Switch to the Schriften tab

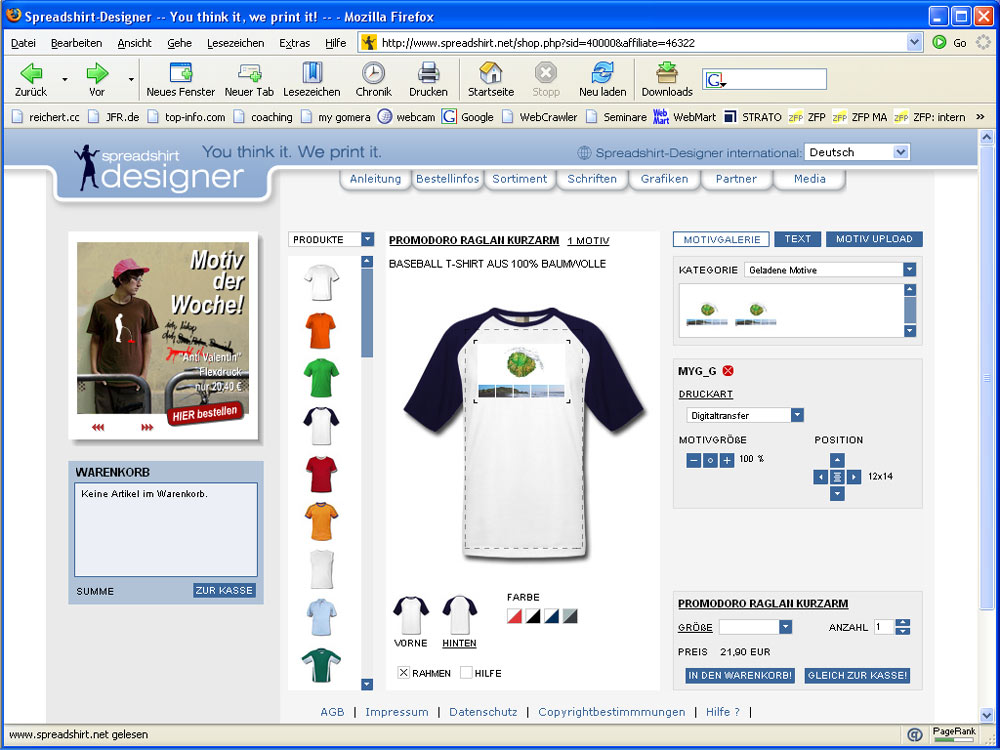592,179
